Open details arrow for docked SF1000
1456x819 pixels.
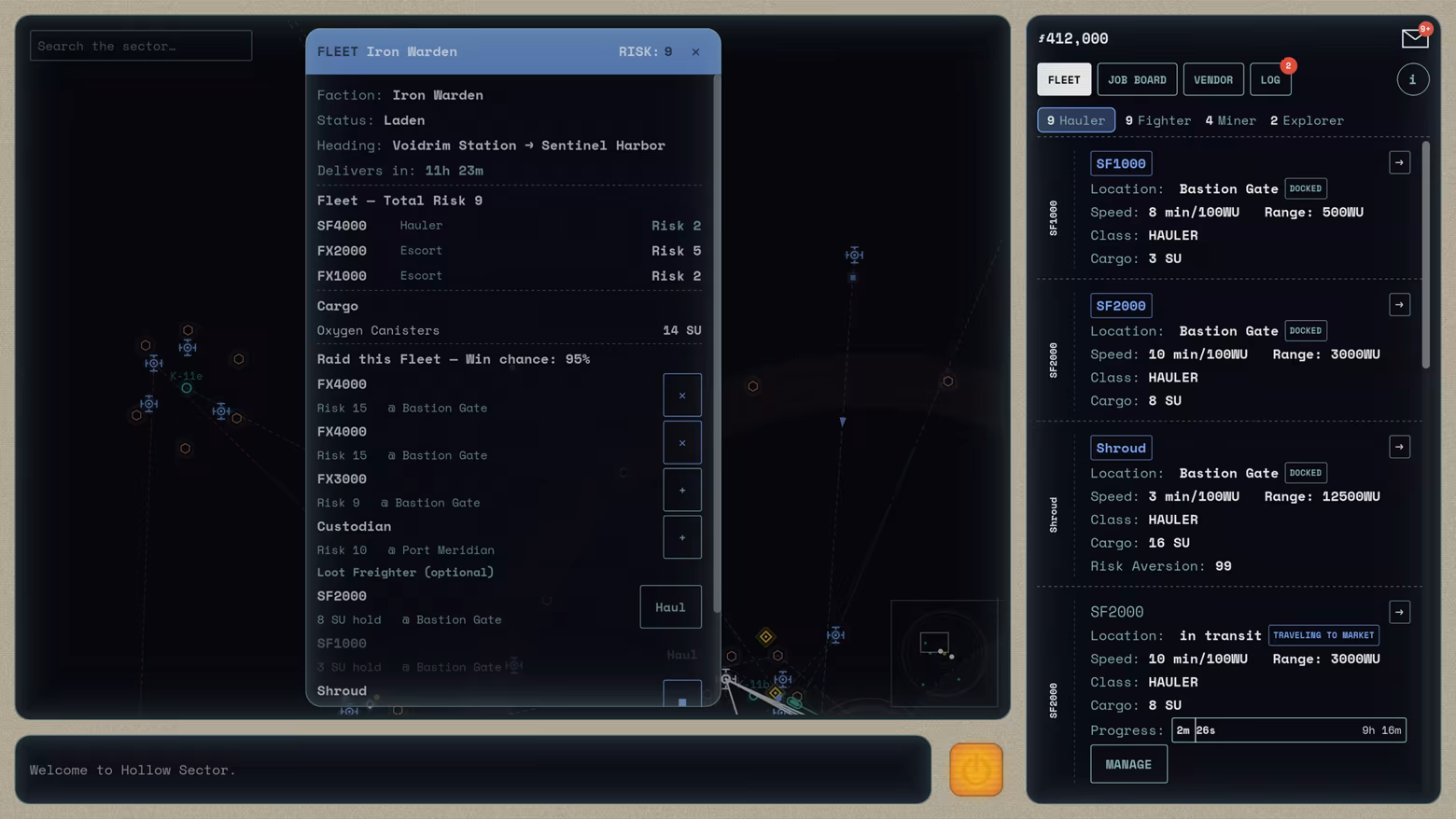(x=1399, y=162)
